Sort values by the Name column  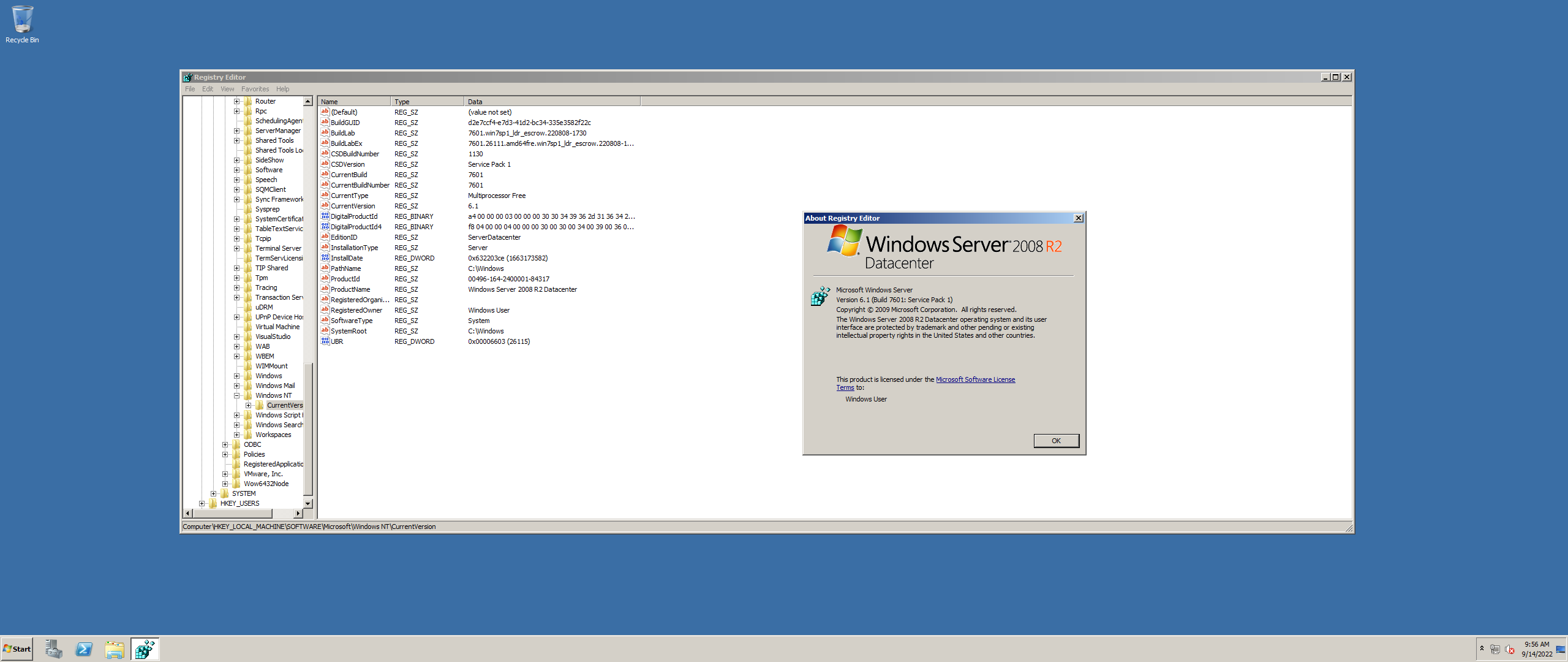pyautogui.click(x=354, y=102)
